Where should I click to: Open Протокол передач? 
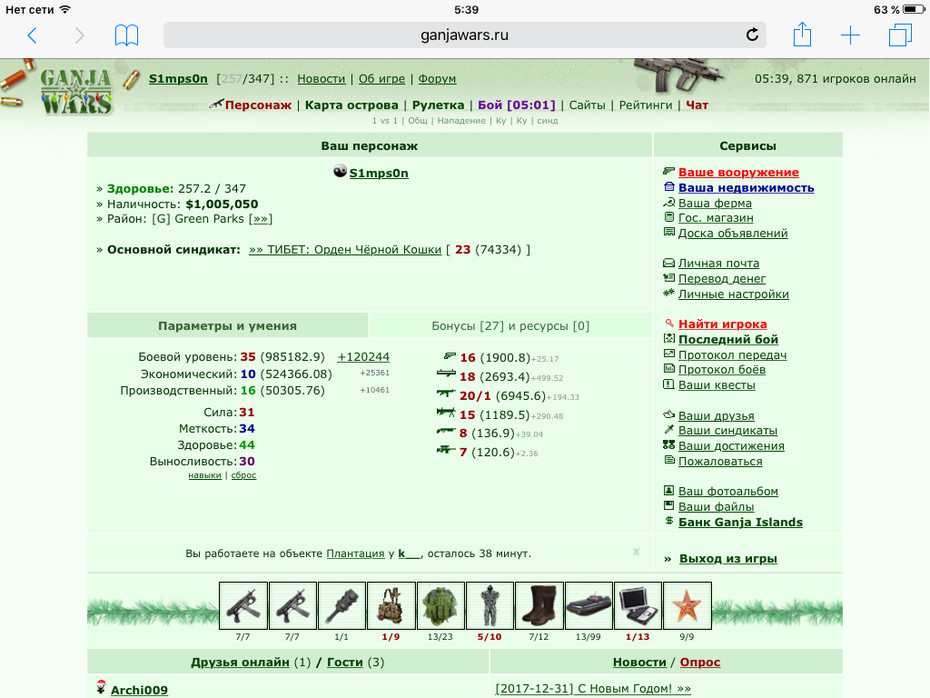pos(732,355)
